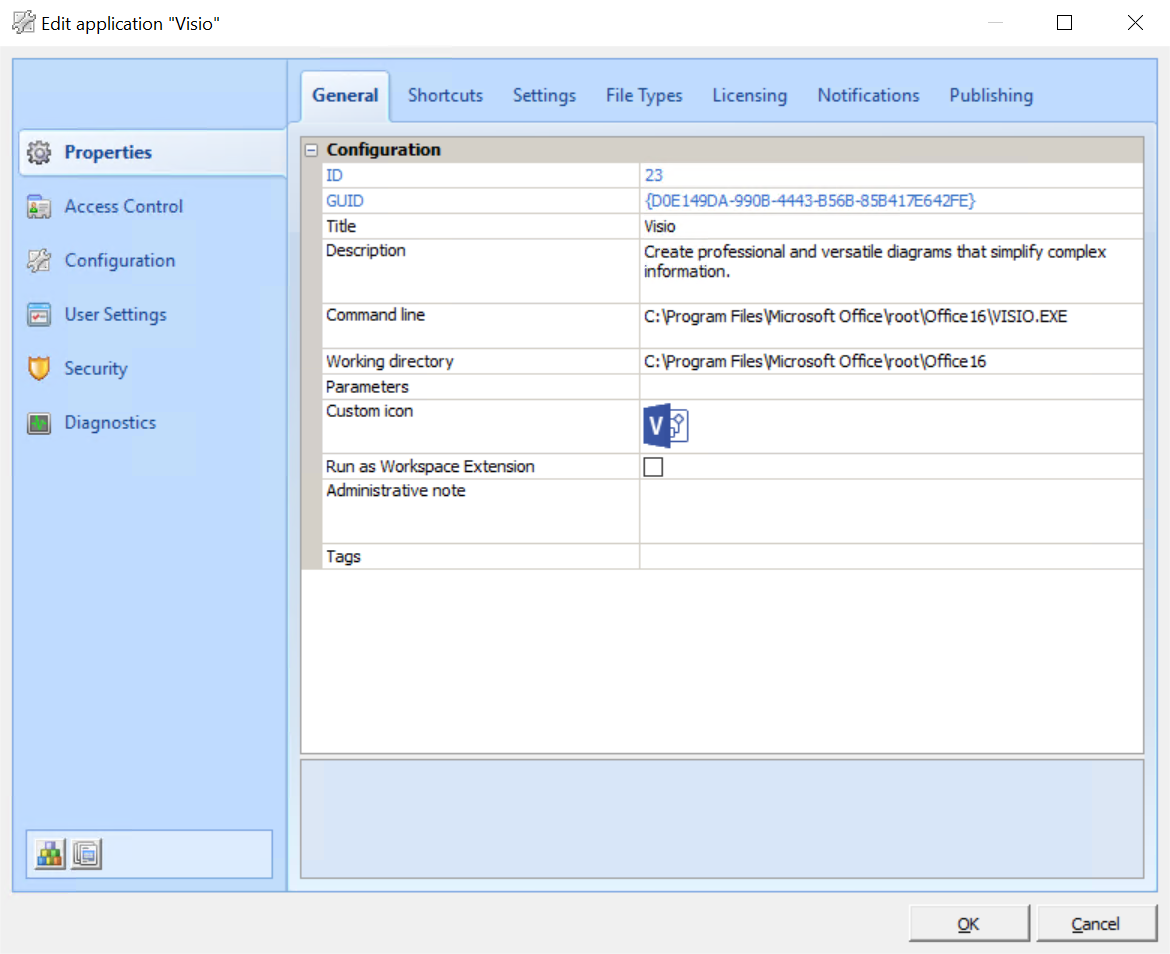Click the Tags label

[x=343, y=557]
